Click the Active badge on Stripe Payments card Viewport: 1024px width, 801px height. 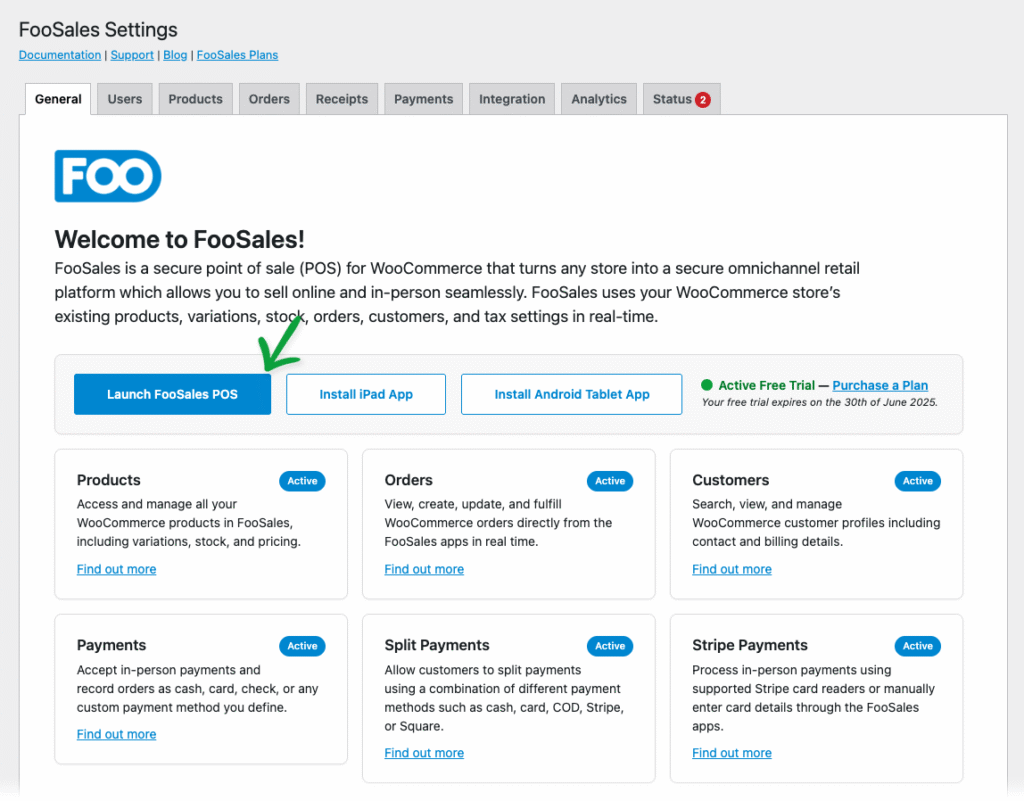pos(918,646)
